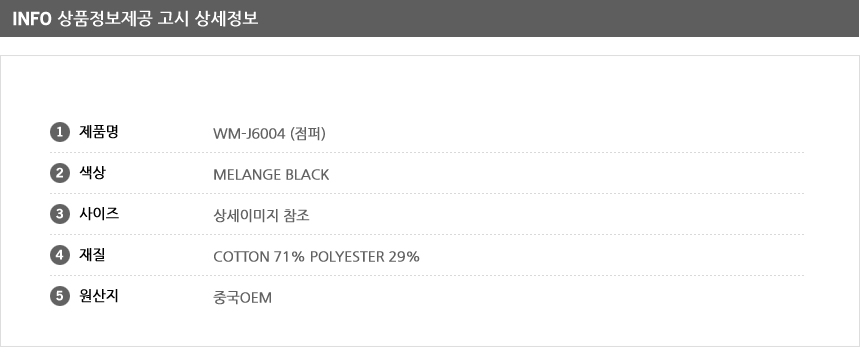Select the 색상 label

click(x=92, y=173)
